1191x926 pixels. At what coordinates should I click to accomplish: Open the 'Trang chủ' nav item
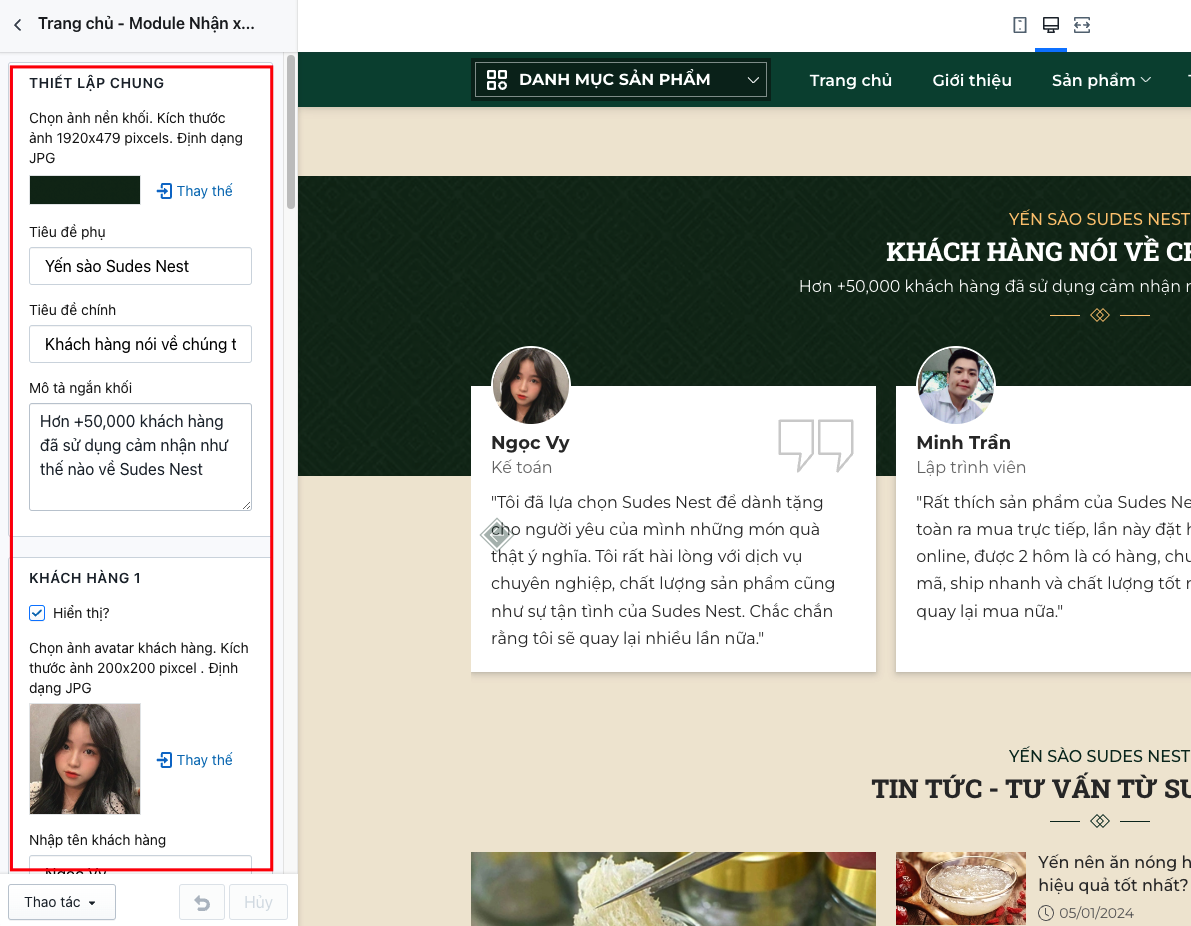click(851, 81)
